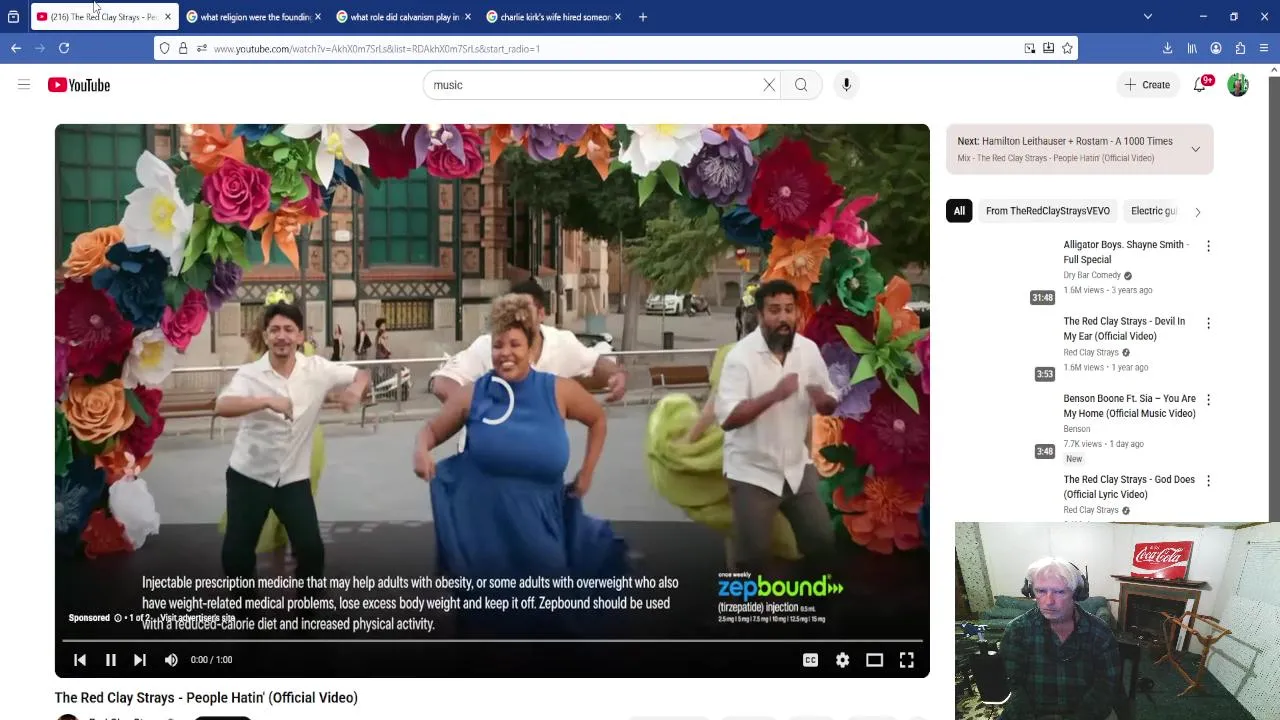Click the video title text
This screenshot has height=720, width=1280.
206,698
